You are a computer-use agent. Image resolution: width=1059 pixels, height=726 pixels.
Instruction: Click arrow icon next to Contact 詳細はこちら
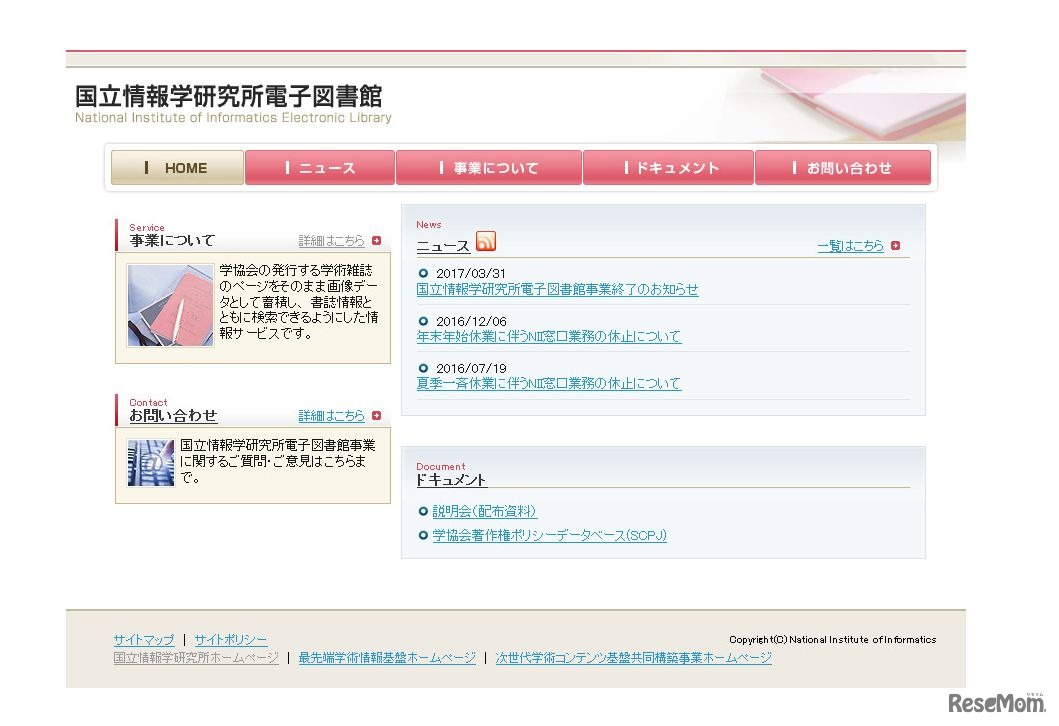tap(376, 415)
